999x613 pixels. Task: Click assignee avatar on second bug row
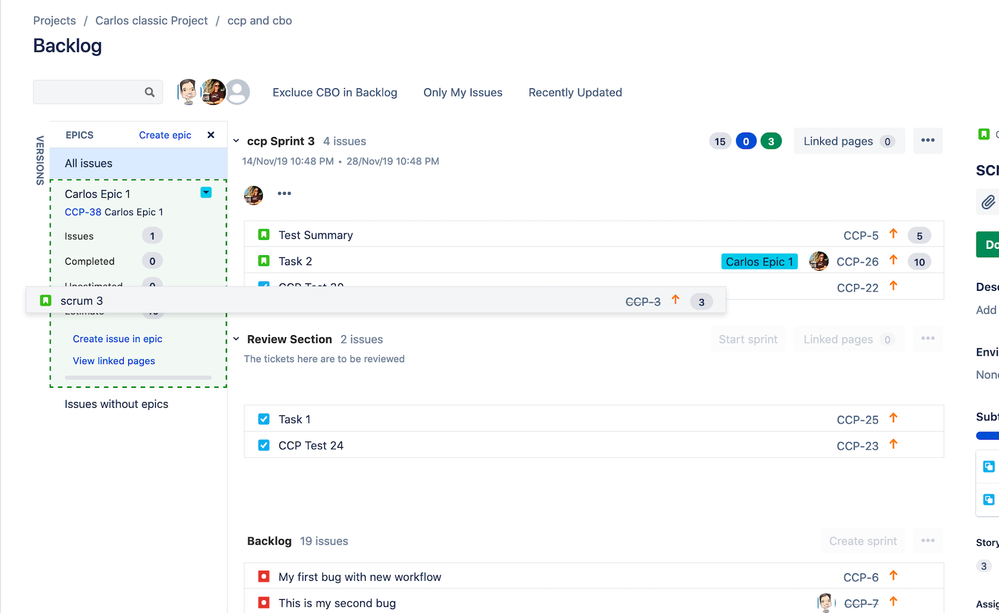(826, 603)
